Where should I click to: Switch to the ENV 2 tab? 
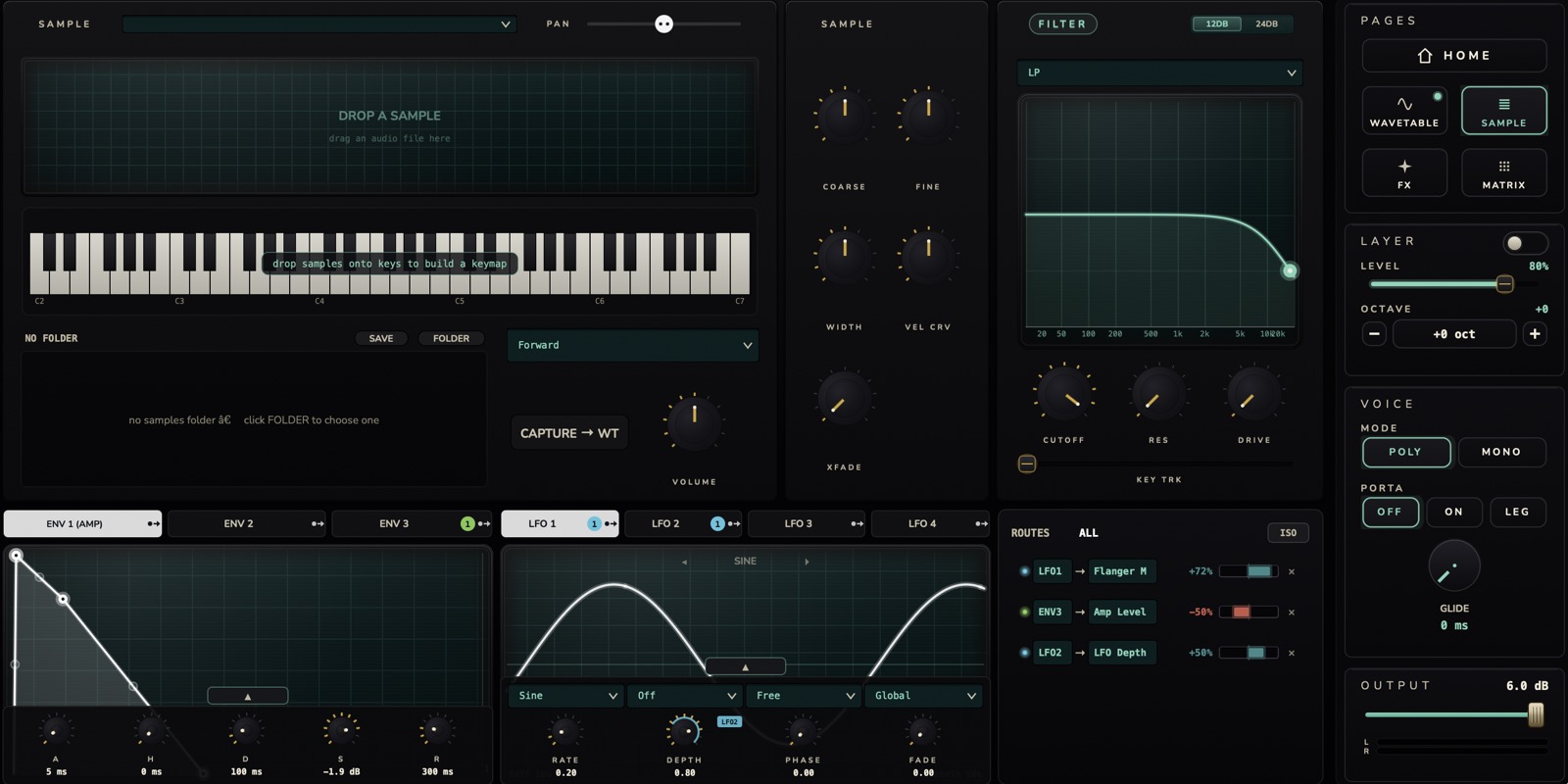tap(248, 524)
